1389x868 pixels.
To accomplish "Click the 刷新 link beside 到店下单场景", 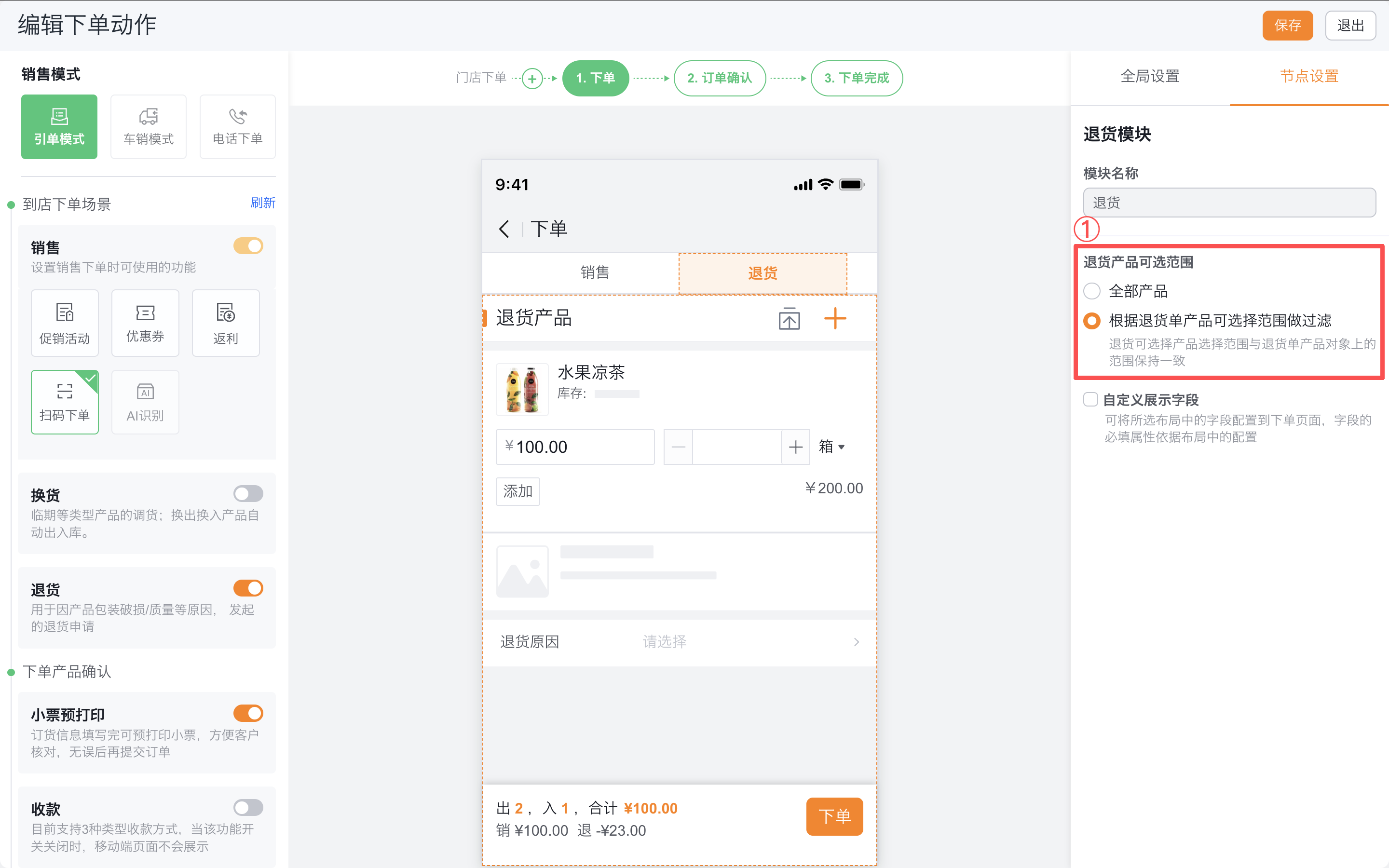I will click(x=263, y=203).
